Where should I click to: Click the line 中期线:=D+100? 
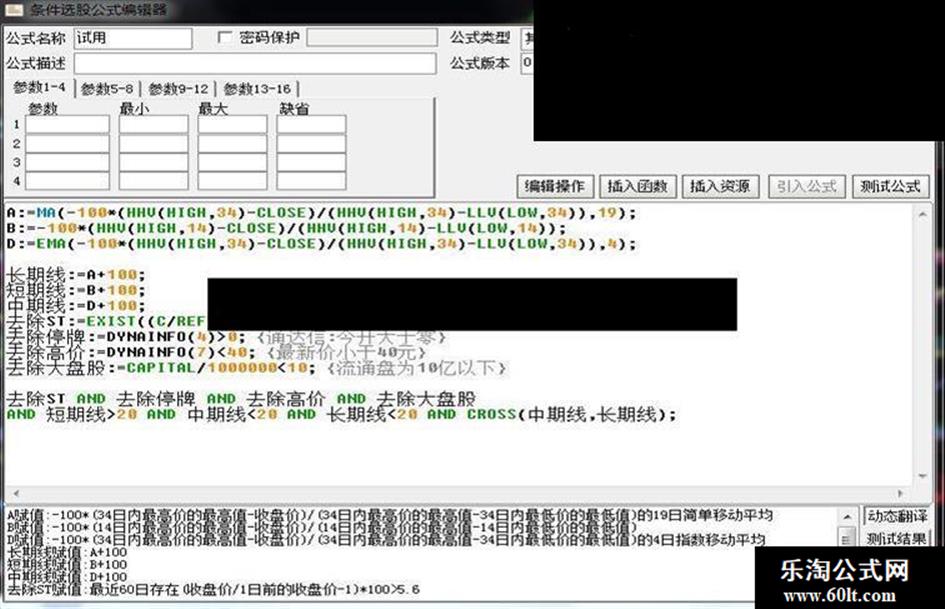pyautogui.click(x=76, y=306)
